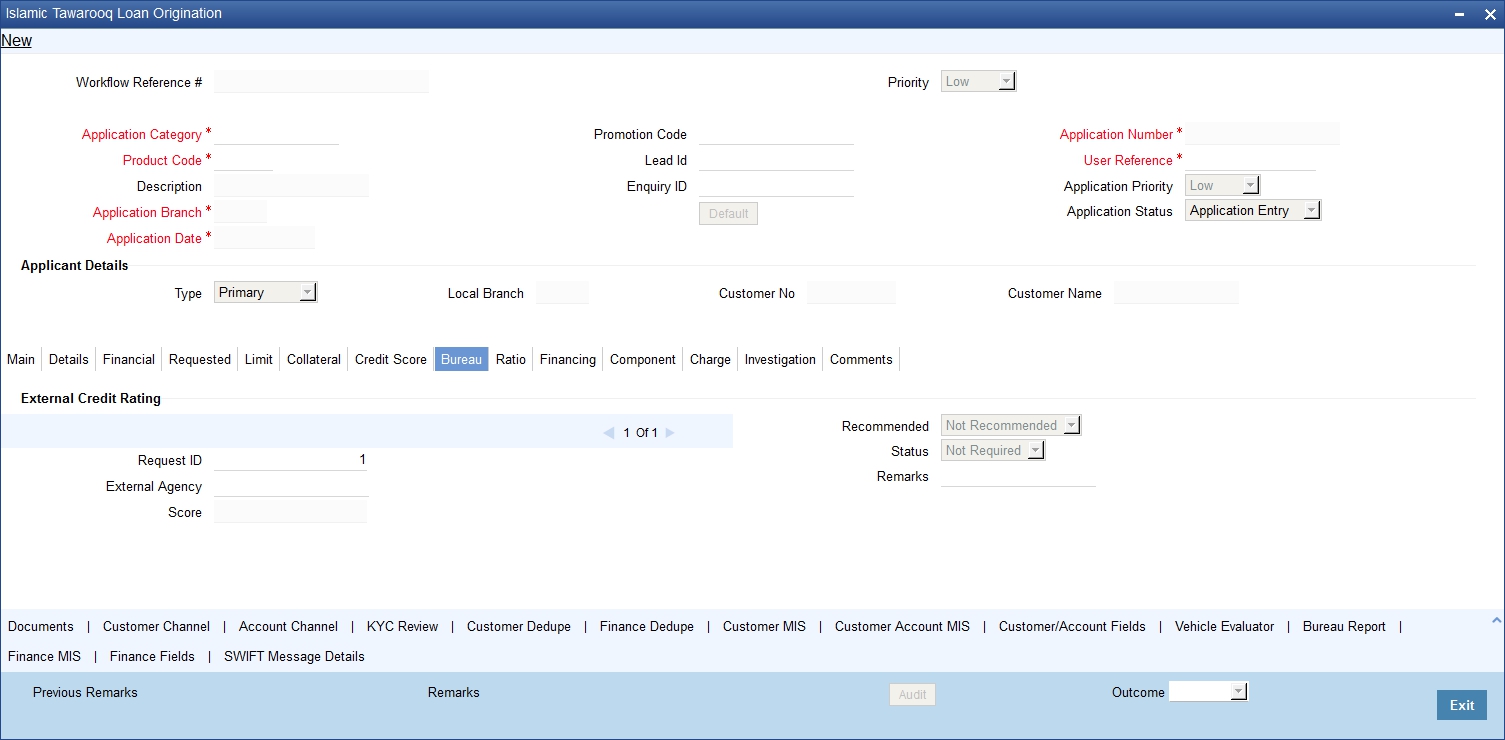Click the Score field

[x=290, y=512]
